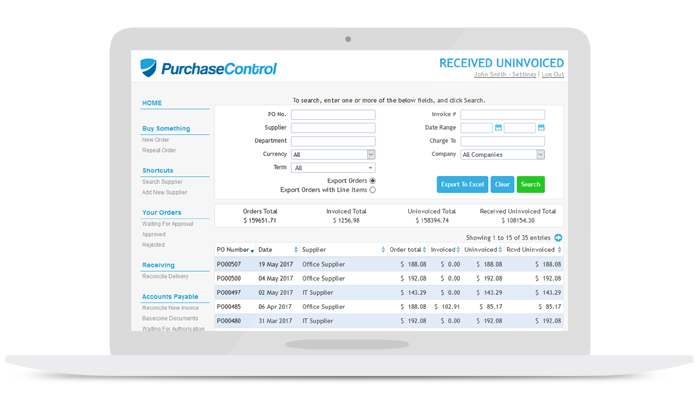Viewport: 700px width, 400px height.
Task: Open New Order in sidebar
Action: [155, 140]
